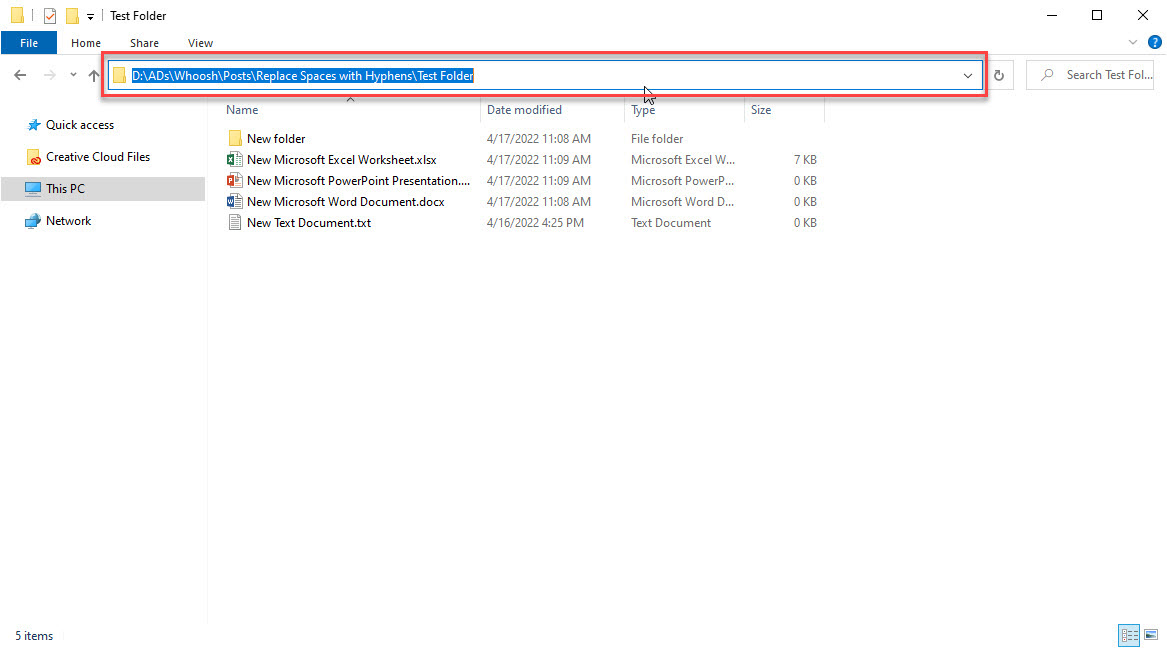Screen dimensions: 1167x648
Task: Open New Microsoft Excel Worksheet.xlsx
Action: (x=342, y=159)
